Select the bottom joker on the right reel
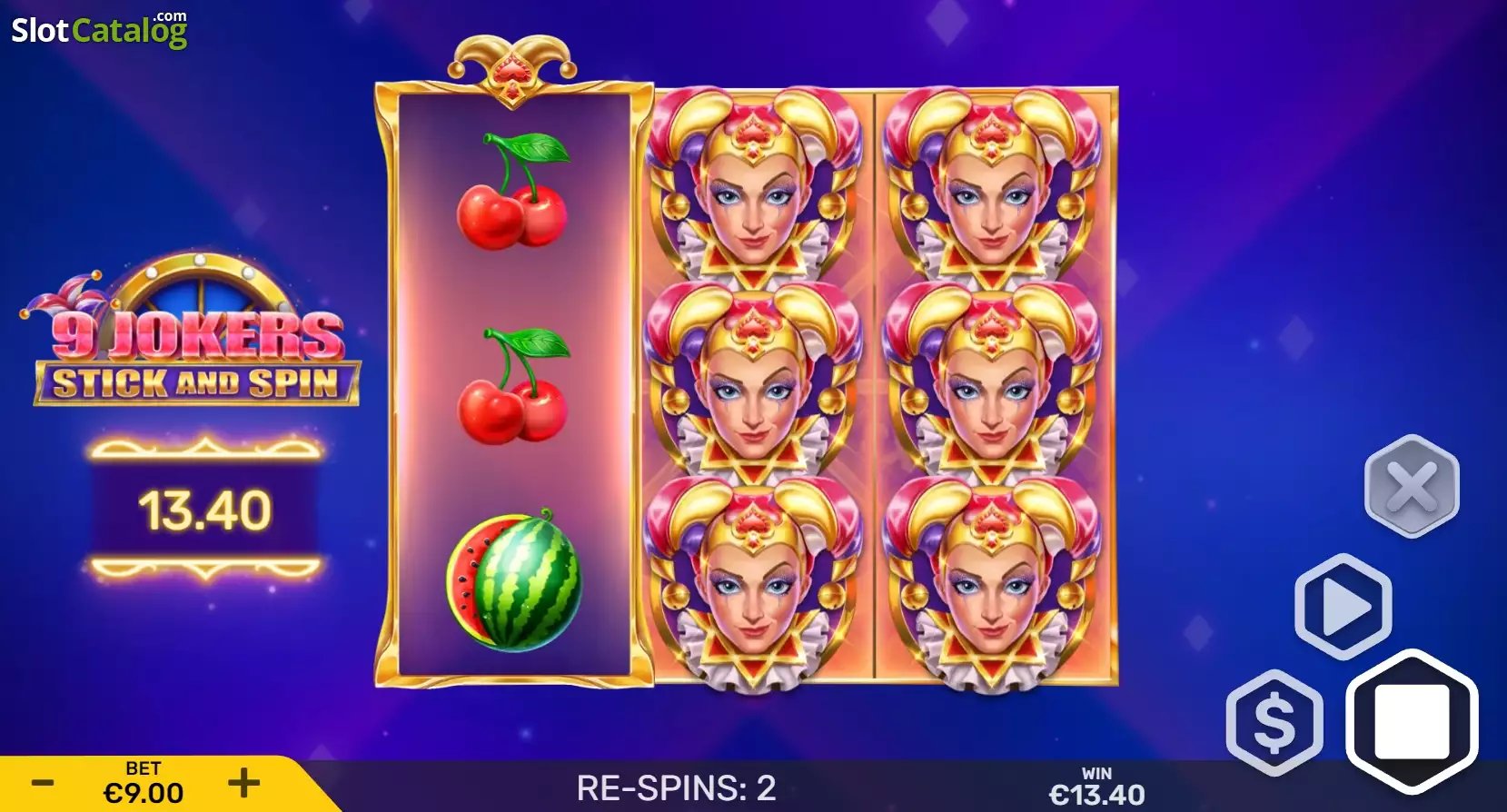The image size is (1507, 812). (993, 581)
